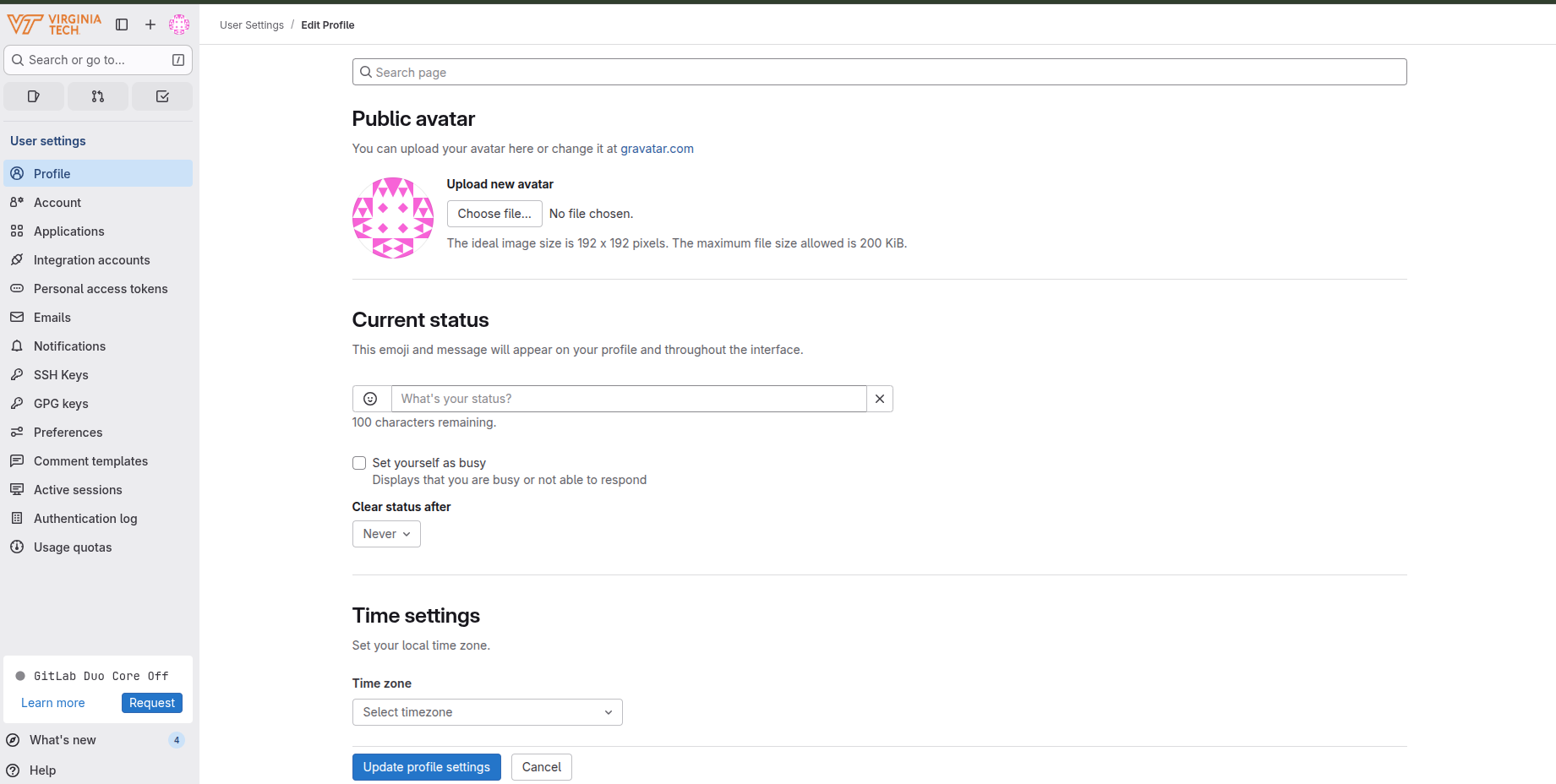Open the user avatar menu in header
Screen dimensions: 1556x784
(x=179, y=24)
